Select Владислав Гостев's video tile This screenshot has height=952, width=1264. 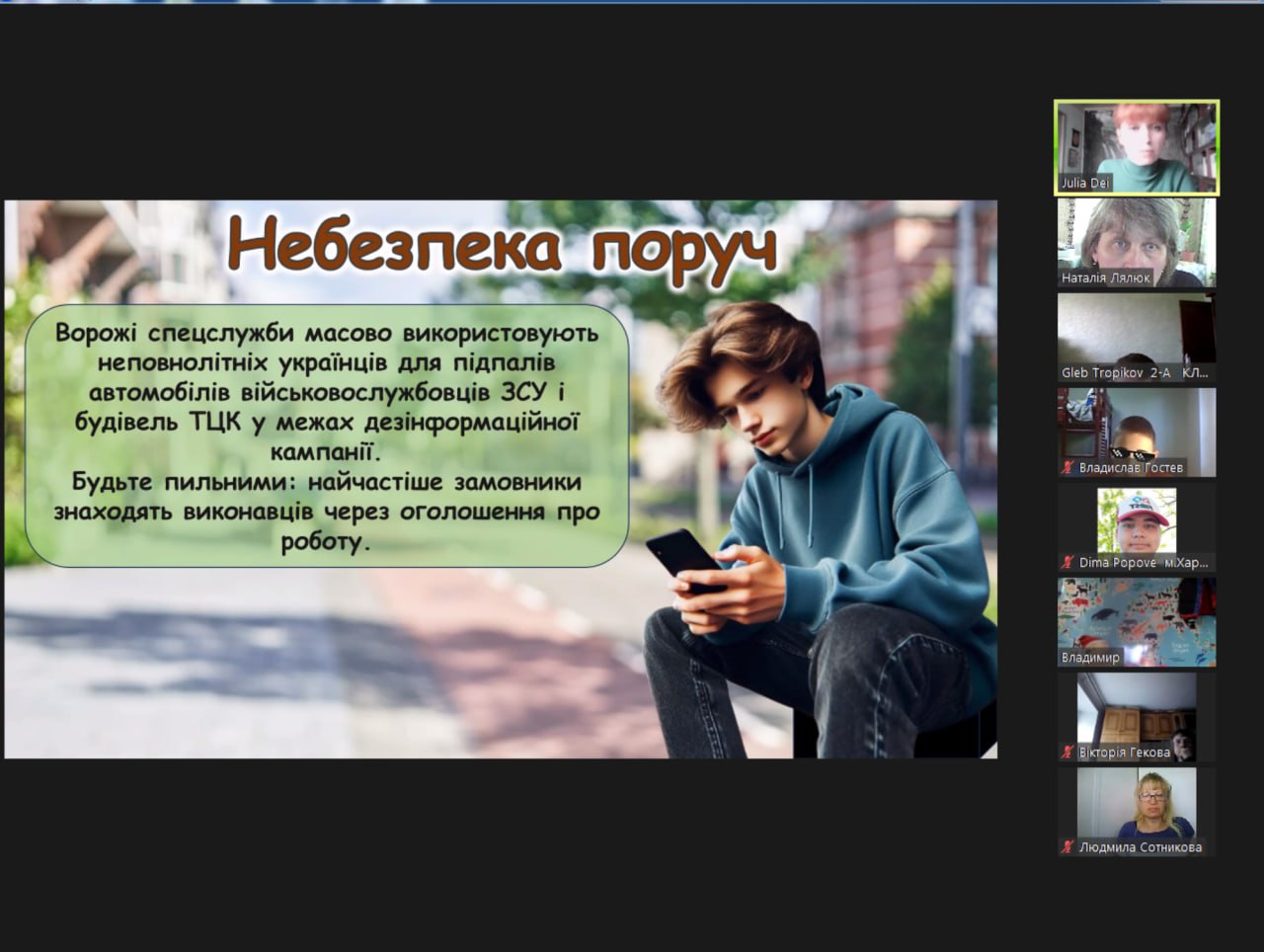click(1137, 433)
